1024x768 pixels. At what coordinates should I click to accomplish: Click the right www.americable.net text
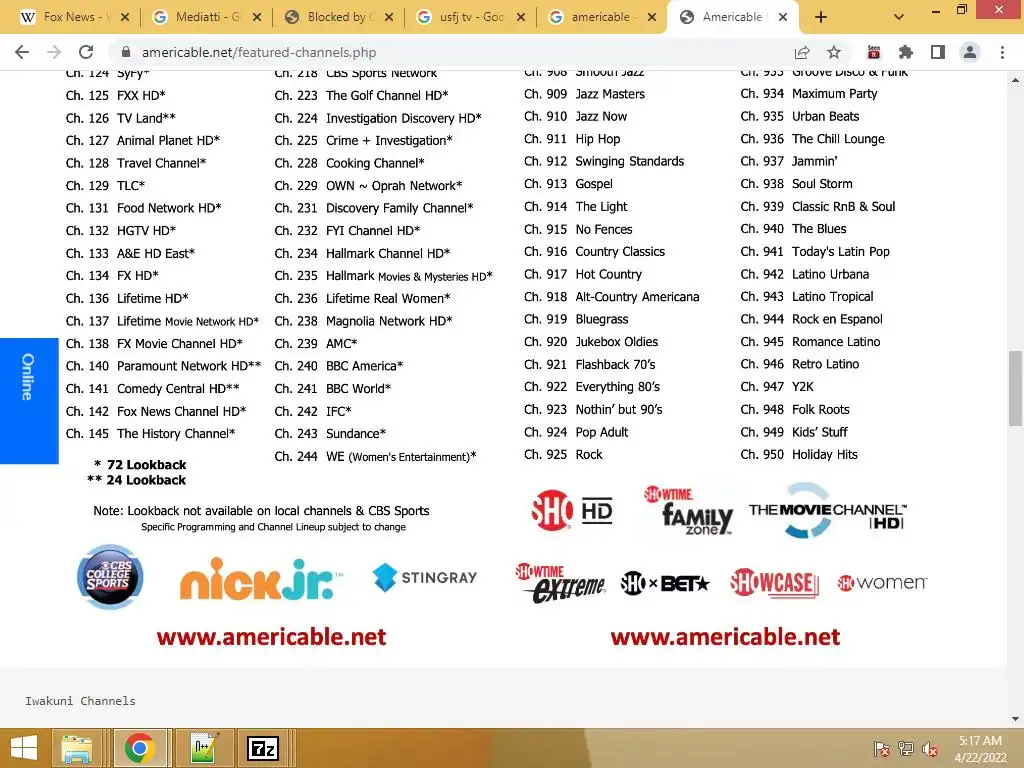pyautogui.click(x=726, y=637)
